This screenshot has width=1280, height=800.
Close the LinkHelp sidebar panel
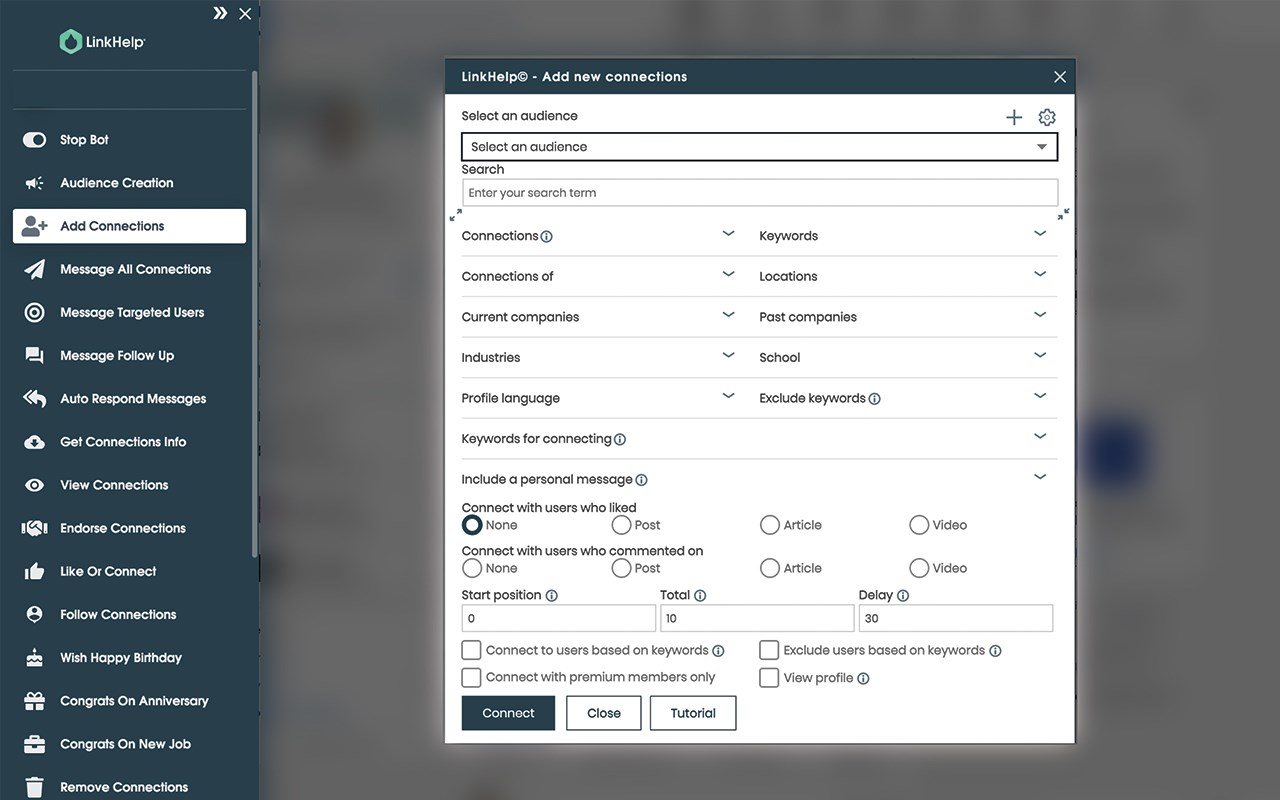(x=245, y=14)
